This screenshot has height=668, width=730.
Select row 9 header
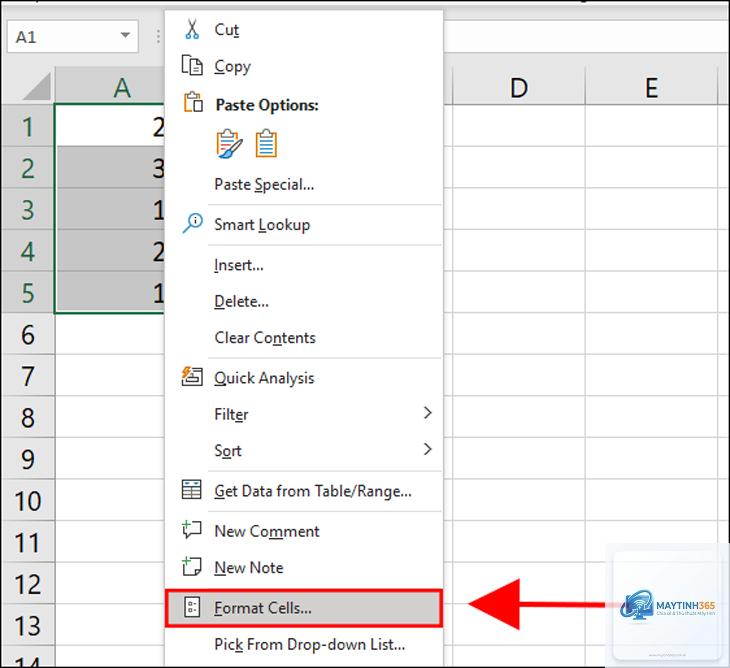(28, 459)
